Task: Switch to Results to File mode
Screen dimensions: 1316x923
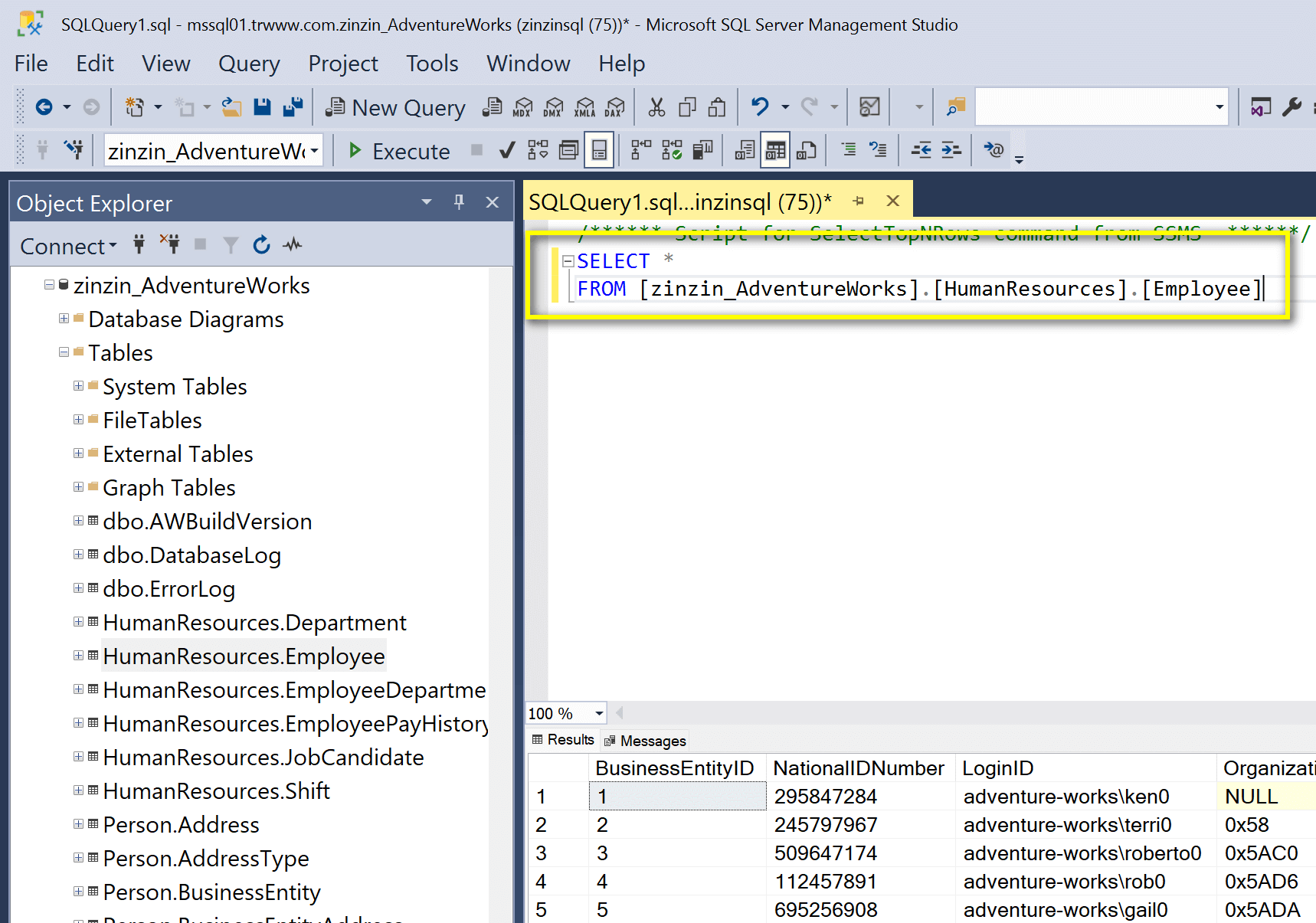Action: 806,150
